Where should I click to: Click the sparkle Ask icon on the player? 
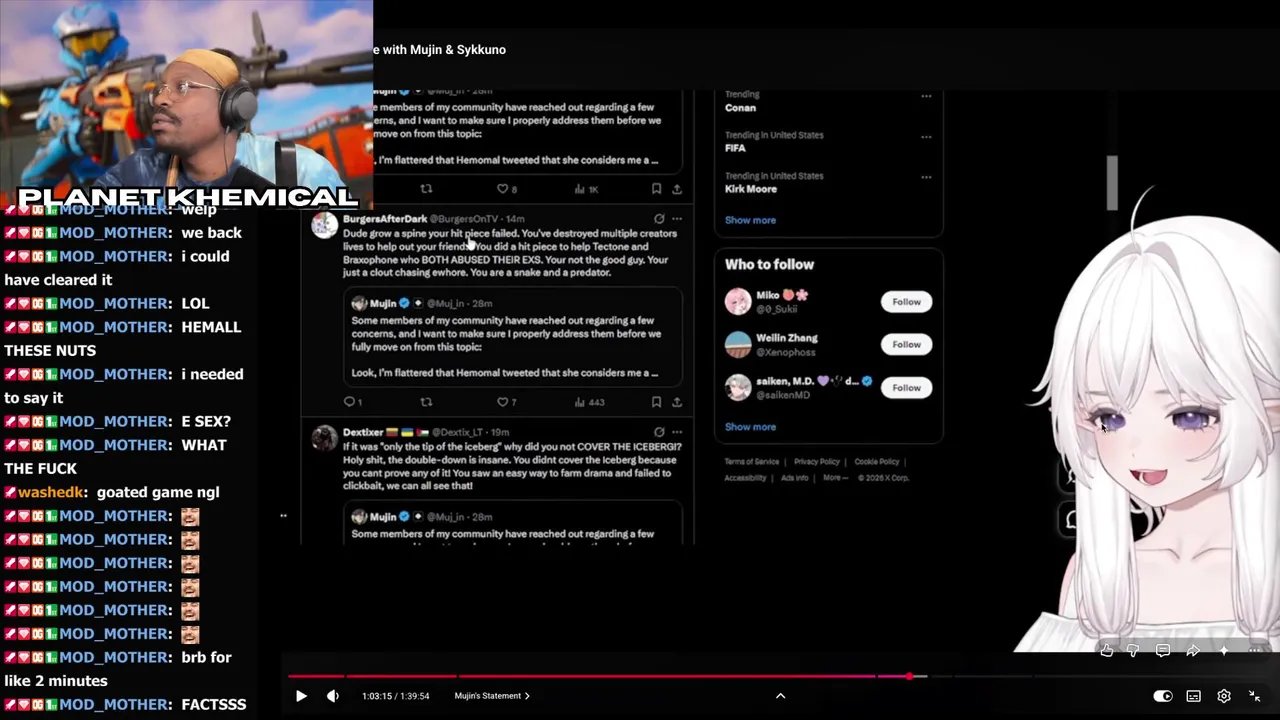pos(1224,651)
